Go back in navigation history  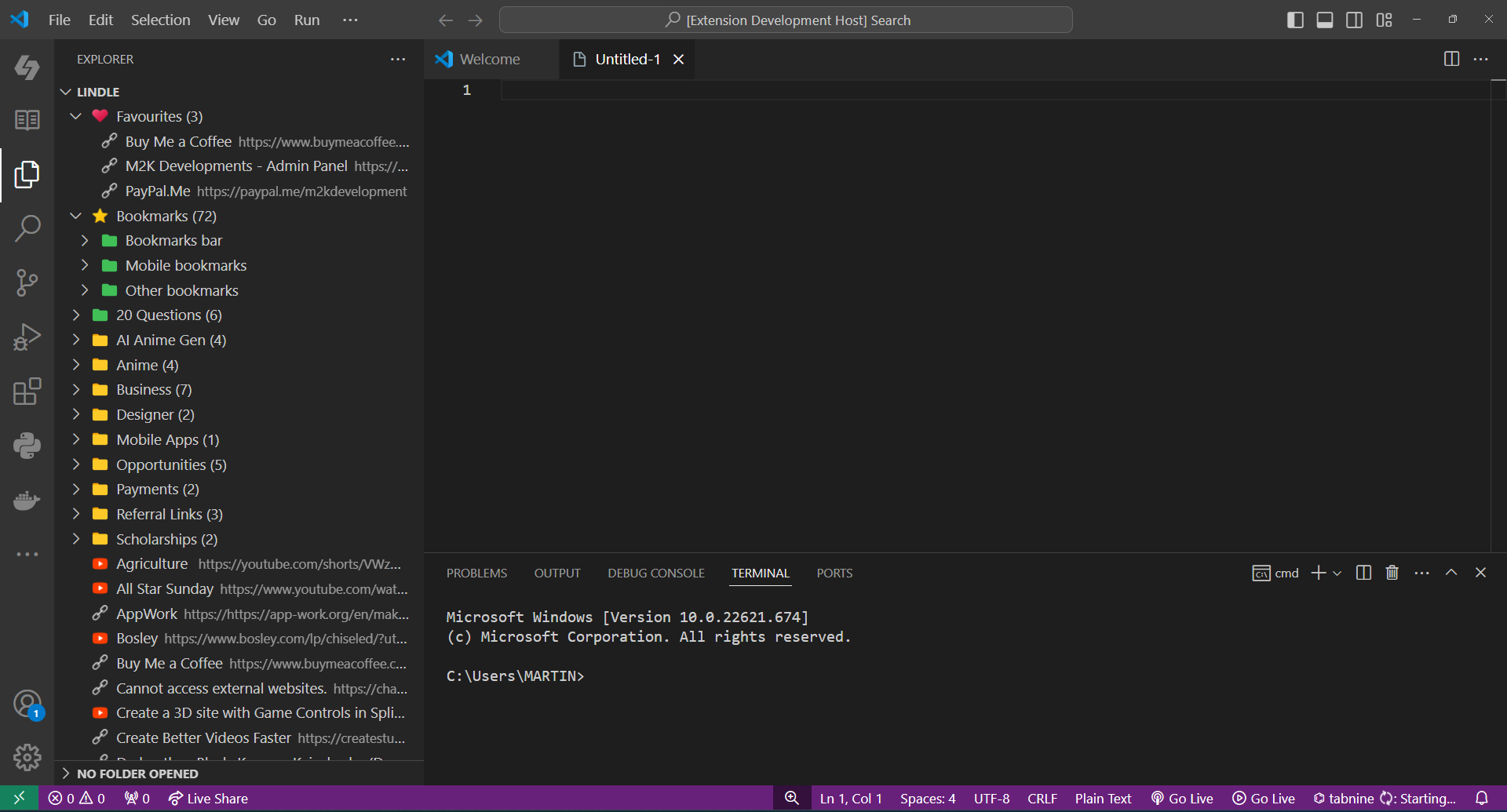(x=446, y=20)
